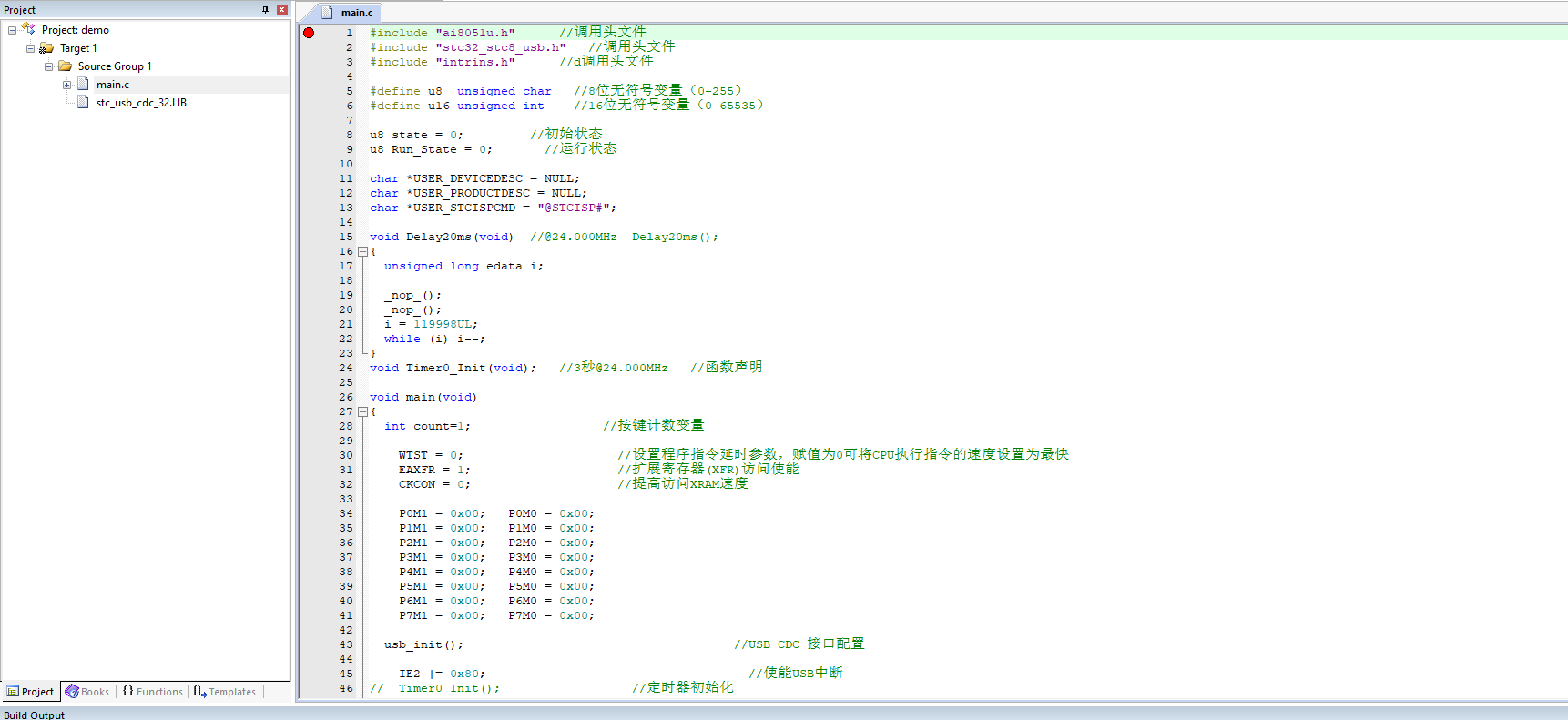Open the Templates tab

[x=225, y=692]
